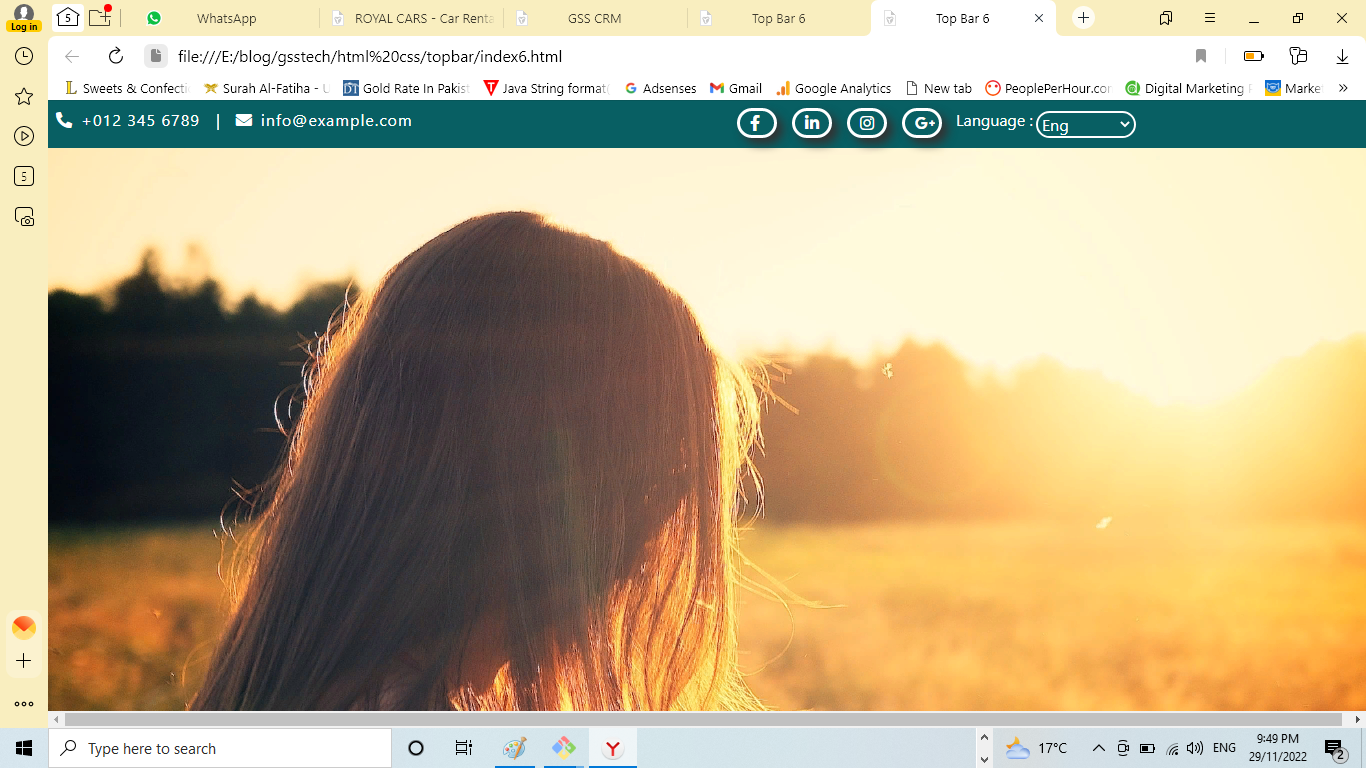Image resolution: width=1366 pixels, height=768 pixels.
Task: Open the screenshot camera icon in sidebar
Action: (24, 216)
